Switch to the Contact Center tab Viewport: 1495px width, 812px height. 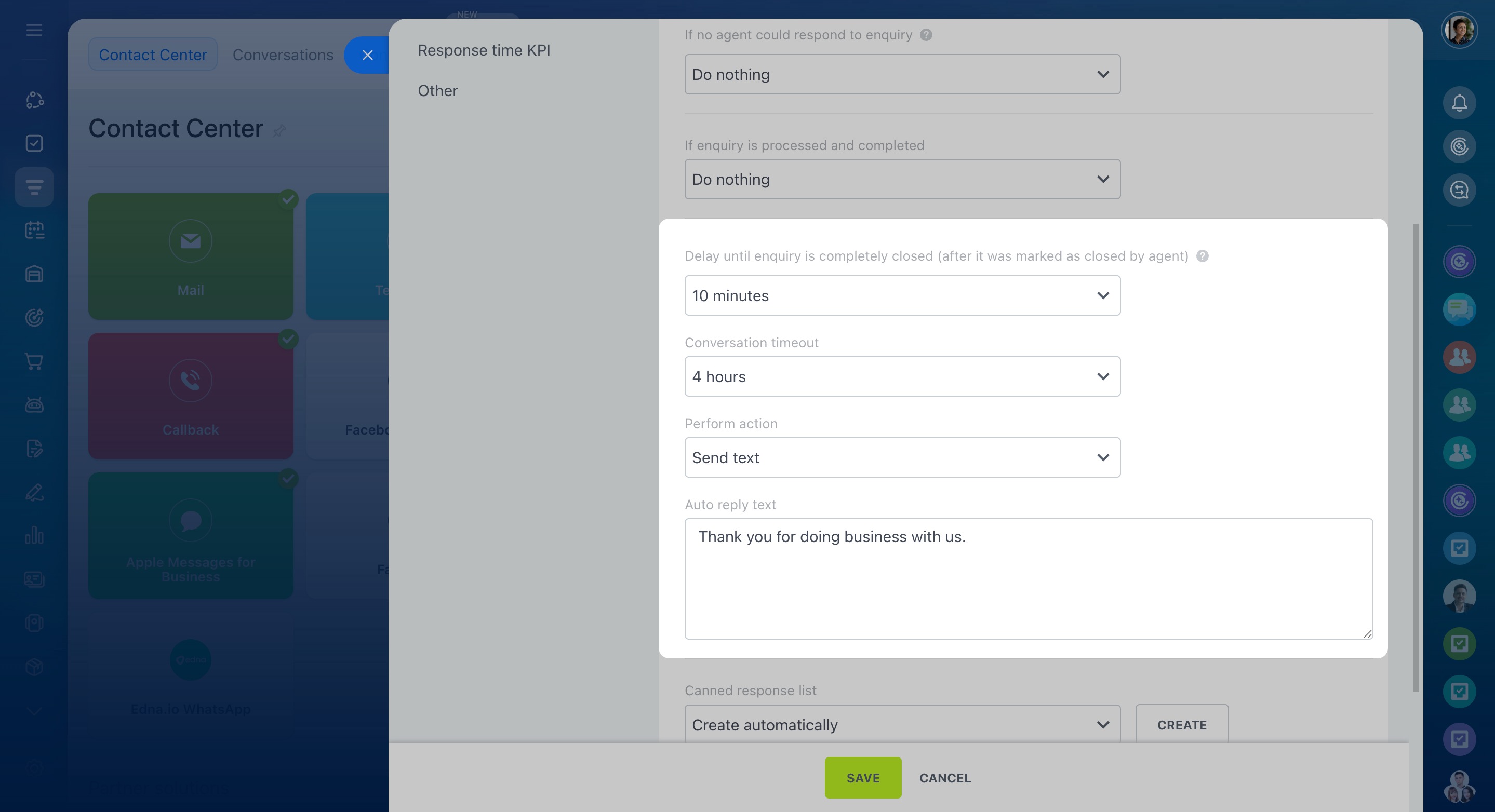point(153,55)
